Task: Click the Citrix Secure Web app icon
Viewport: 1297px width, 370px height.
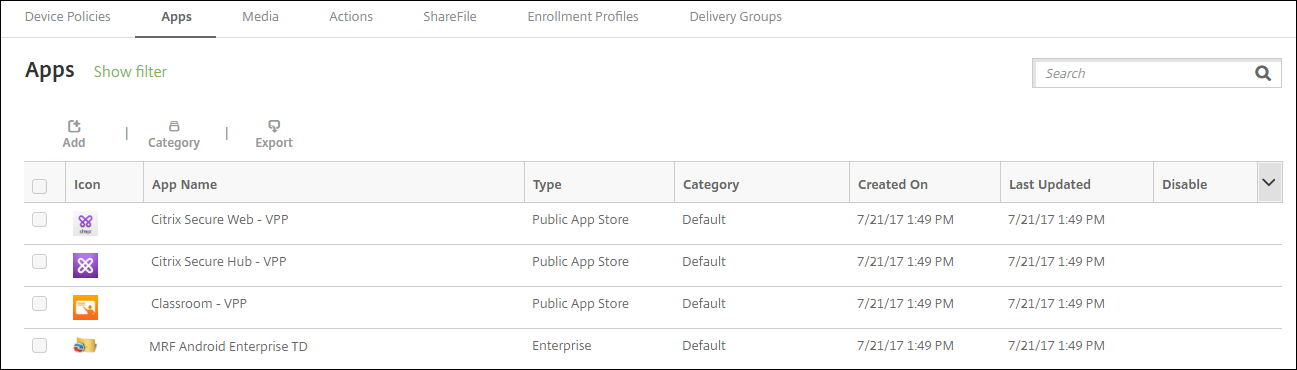Action: (x=86, y=224)
